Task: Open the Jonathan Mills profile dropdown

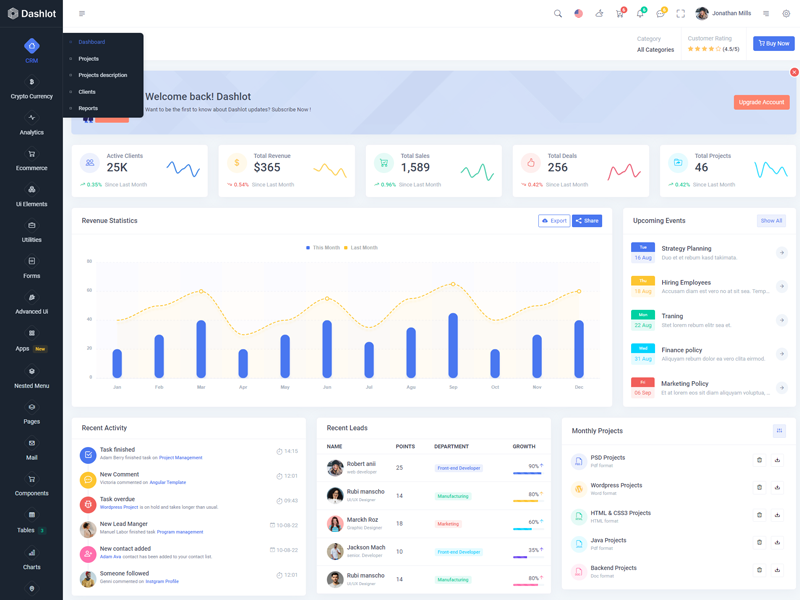Action: 724,14
